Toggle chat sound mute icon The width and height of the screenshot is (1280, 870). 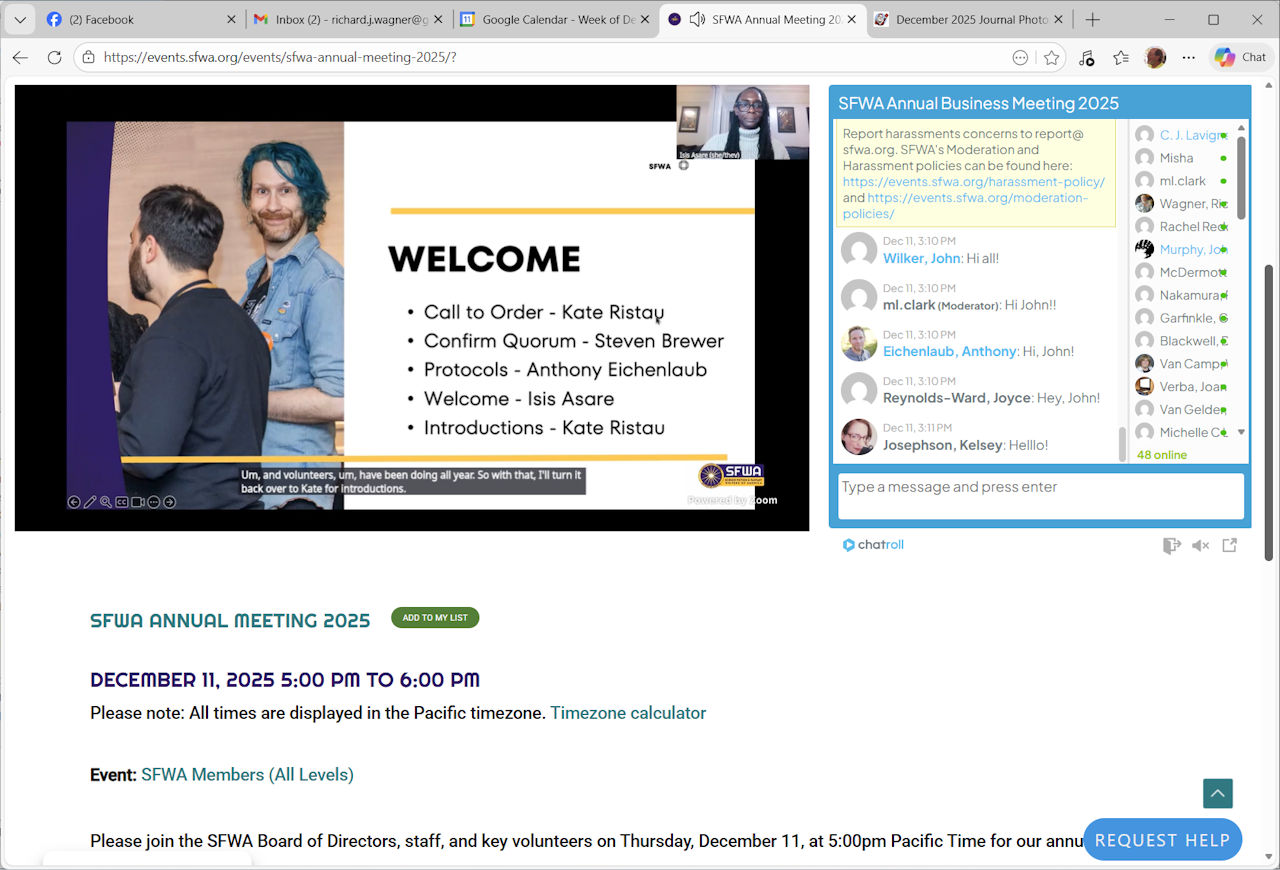[x=1200, y=545]
